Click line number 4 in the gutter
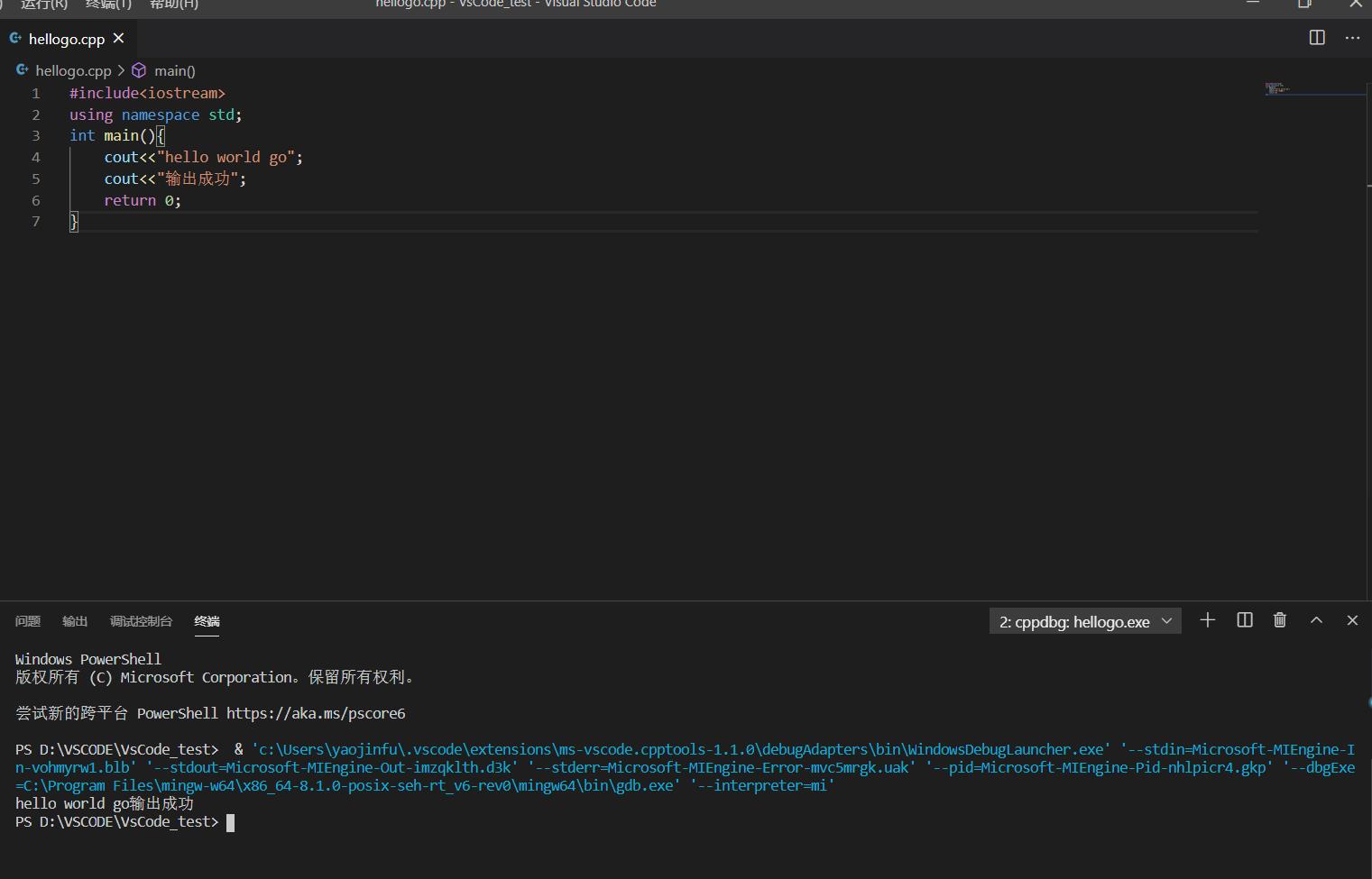The image size is (1372, 879). click(x=36, y=158)
